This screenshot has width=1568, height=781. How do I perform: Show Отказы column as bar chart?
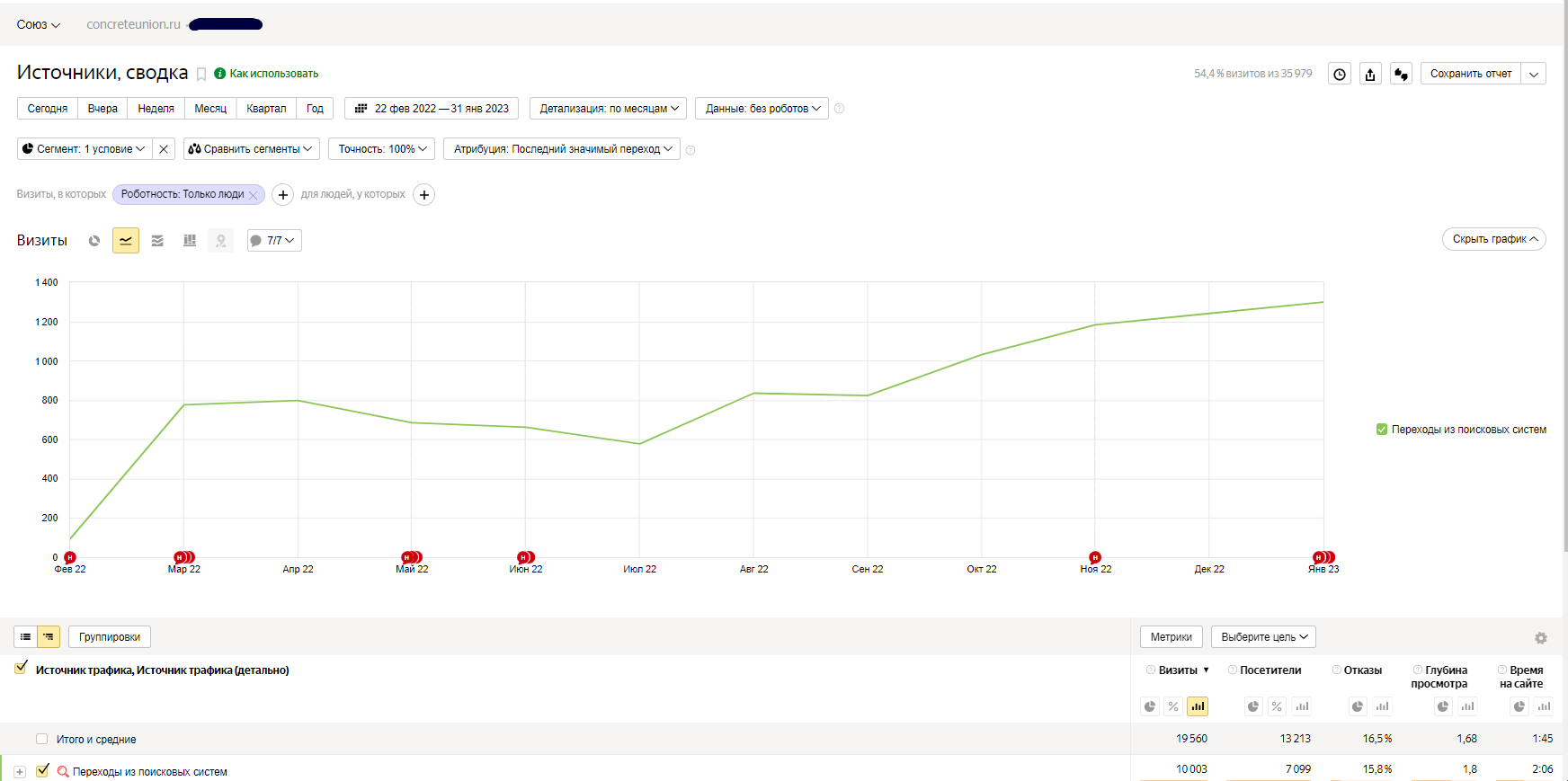pos(1382,706)
